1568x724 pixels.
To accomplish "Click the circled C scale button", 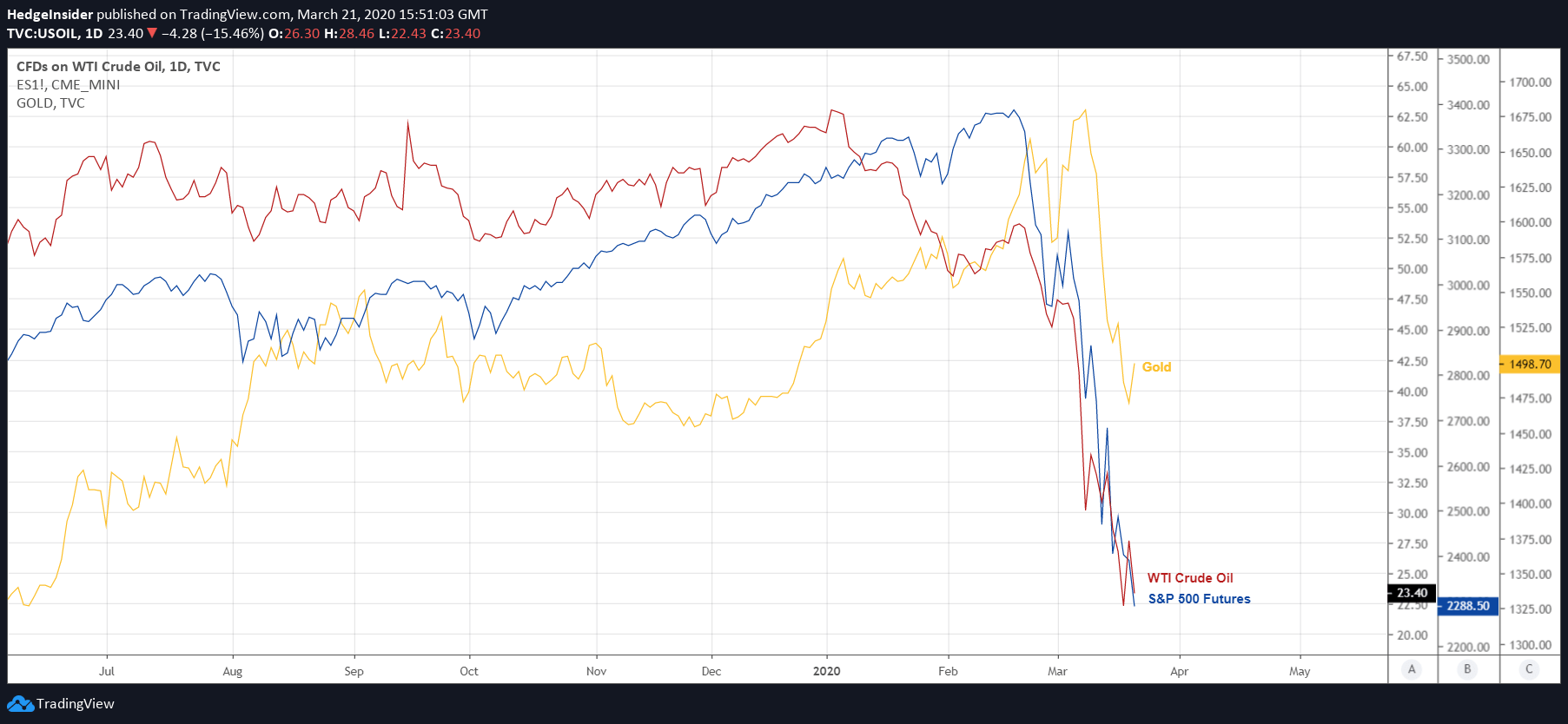I will (x=1529, y=669).
